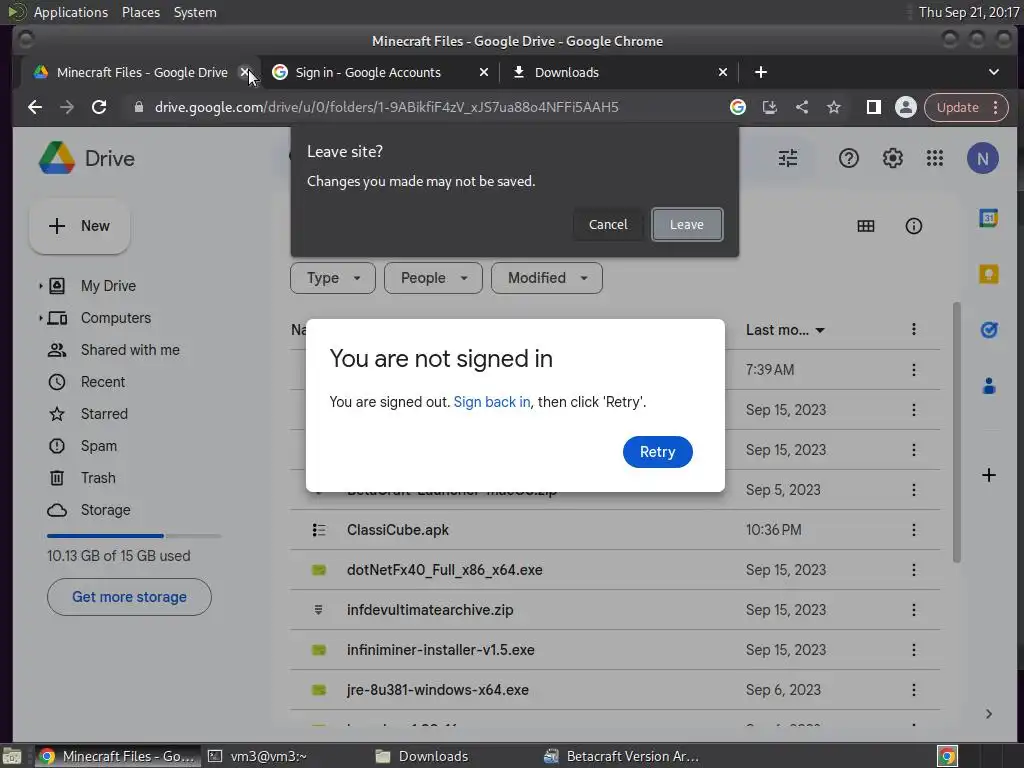Open the tab search chevron
1024x768 pixels.
[x=993, y=72]
